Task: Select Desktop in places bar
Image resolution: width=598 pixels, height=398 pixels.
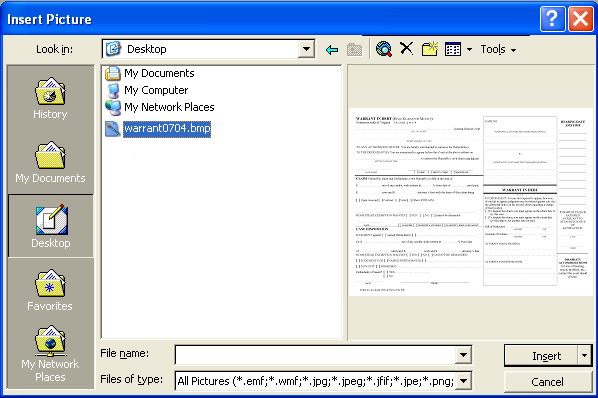Action: pyautogui.click(x=51, y=226)
